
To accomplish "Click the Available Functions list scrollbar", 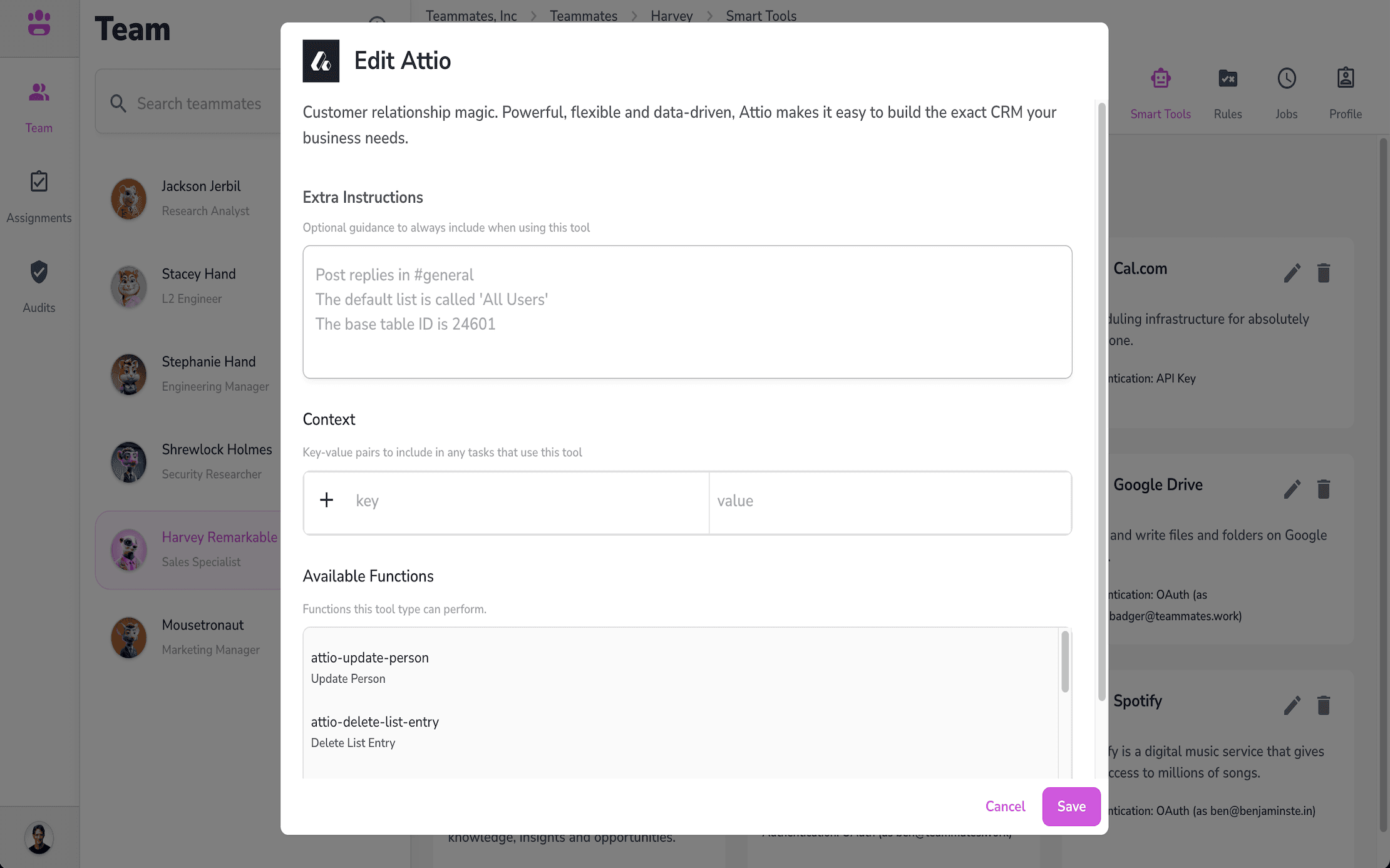I will click(1064, 662).
